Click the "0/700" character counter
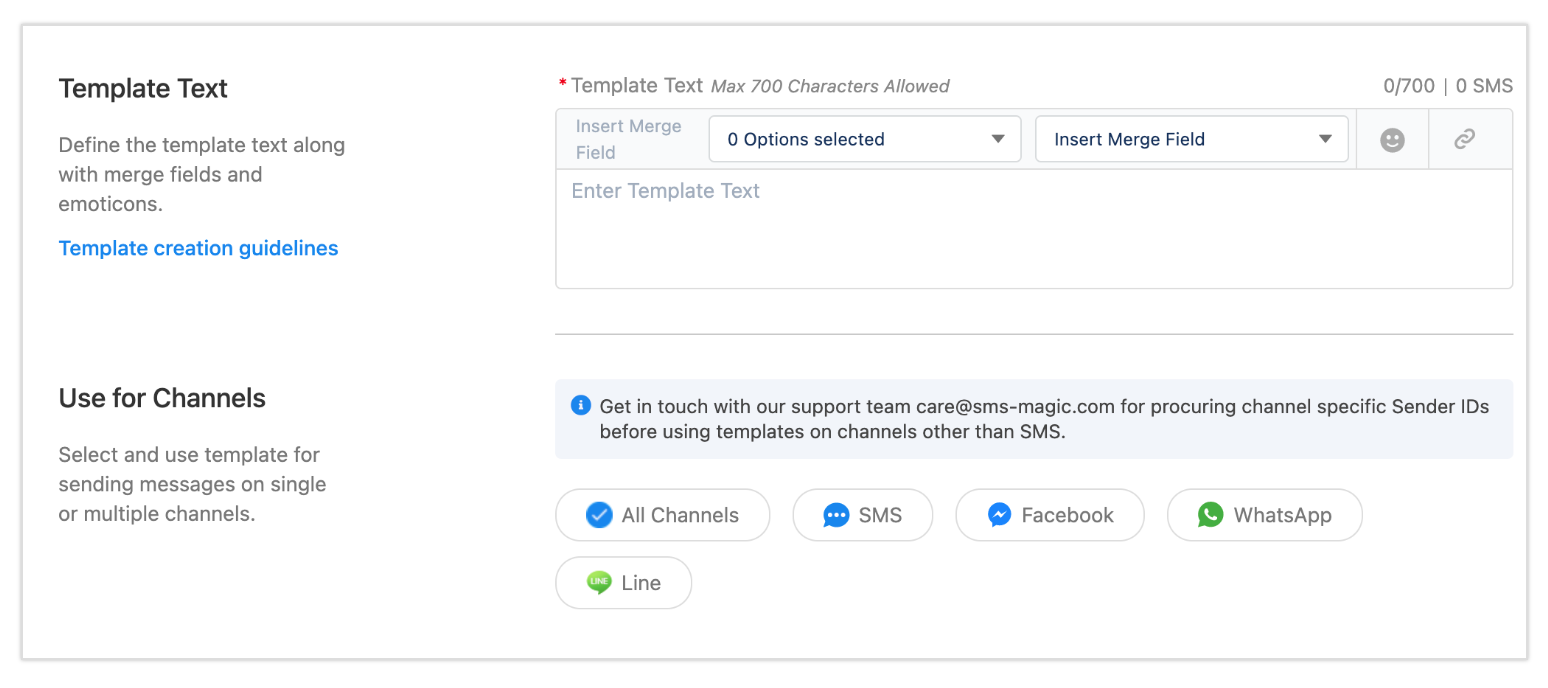The height and width of the screenshot is (688, 1548). pos(1409,86)
